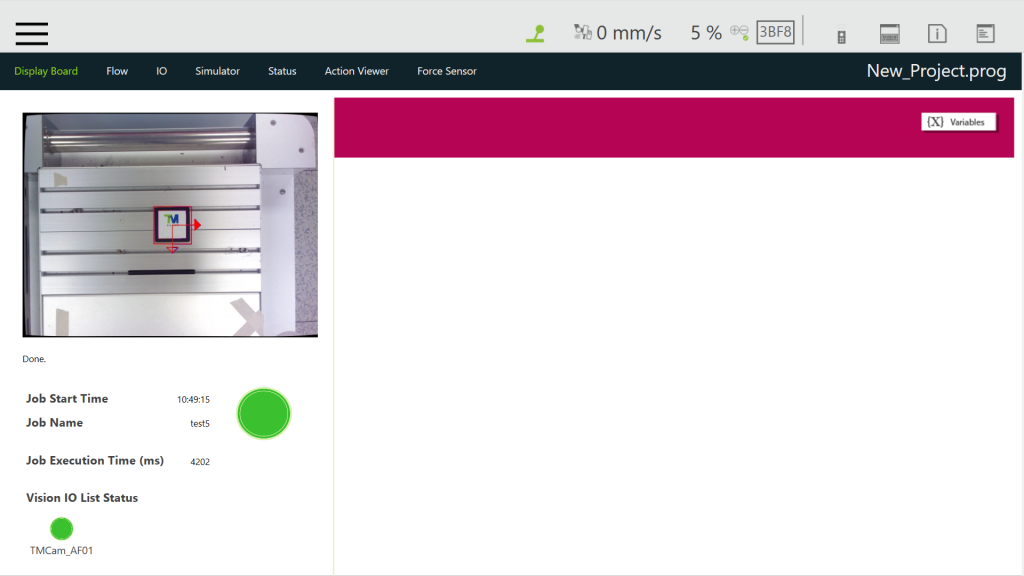Click the green robot arm status icon
Viewport: 1024px width, 576px height.
[535, 33]
